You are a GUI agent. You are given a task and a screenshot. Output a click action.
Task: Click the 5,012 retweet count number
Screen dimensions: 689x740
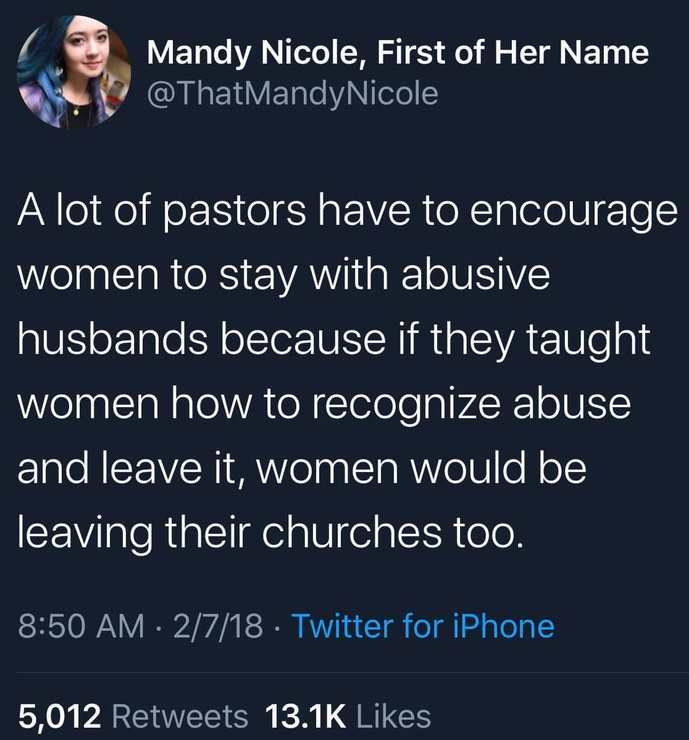point(61,716)
